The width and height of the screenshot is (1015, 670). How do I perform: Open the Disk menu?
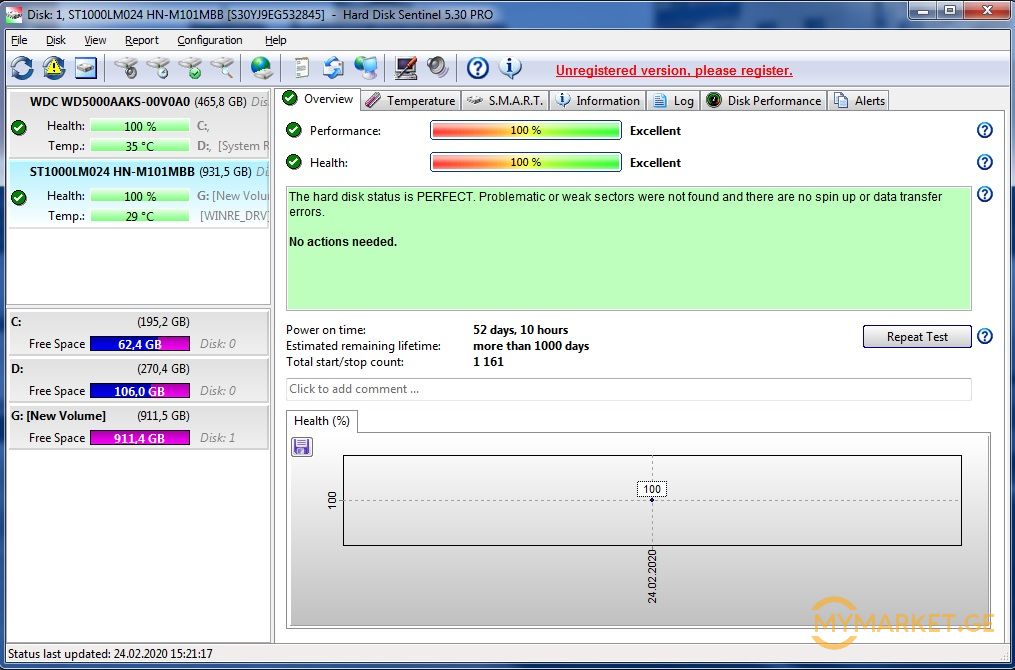pos(56,40)
